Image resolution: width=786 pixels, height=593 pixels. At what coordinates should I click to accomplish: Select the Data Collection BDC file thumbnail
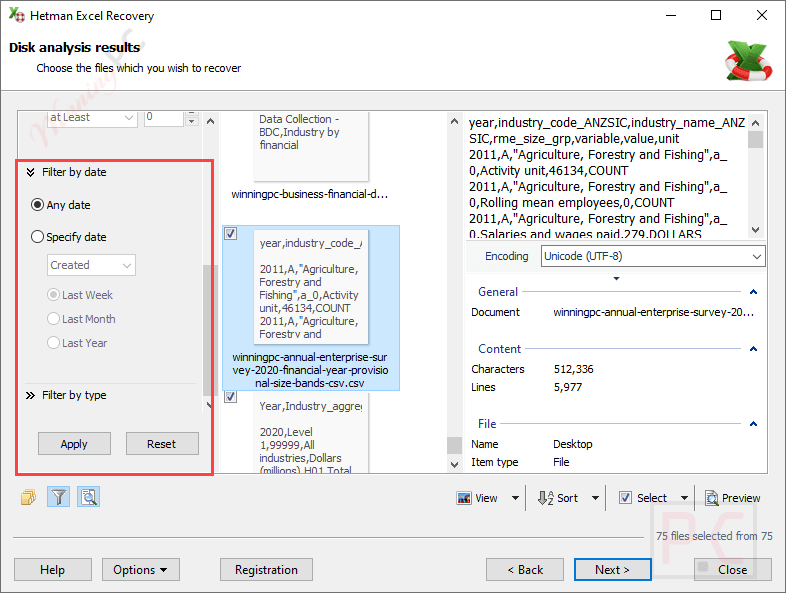click(311, 146)
